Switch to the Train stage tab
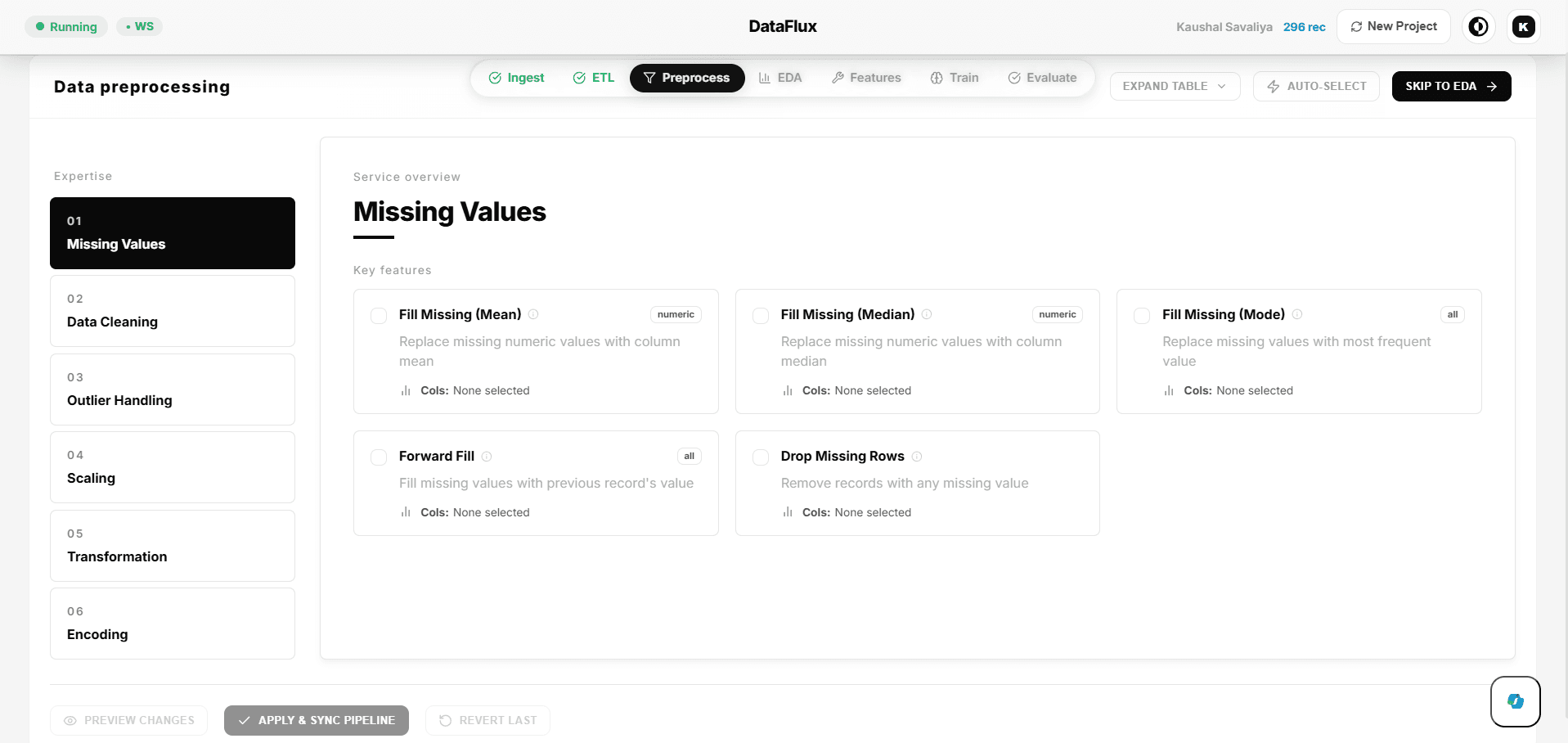 [x=955, y=78]
